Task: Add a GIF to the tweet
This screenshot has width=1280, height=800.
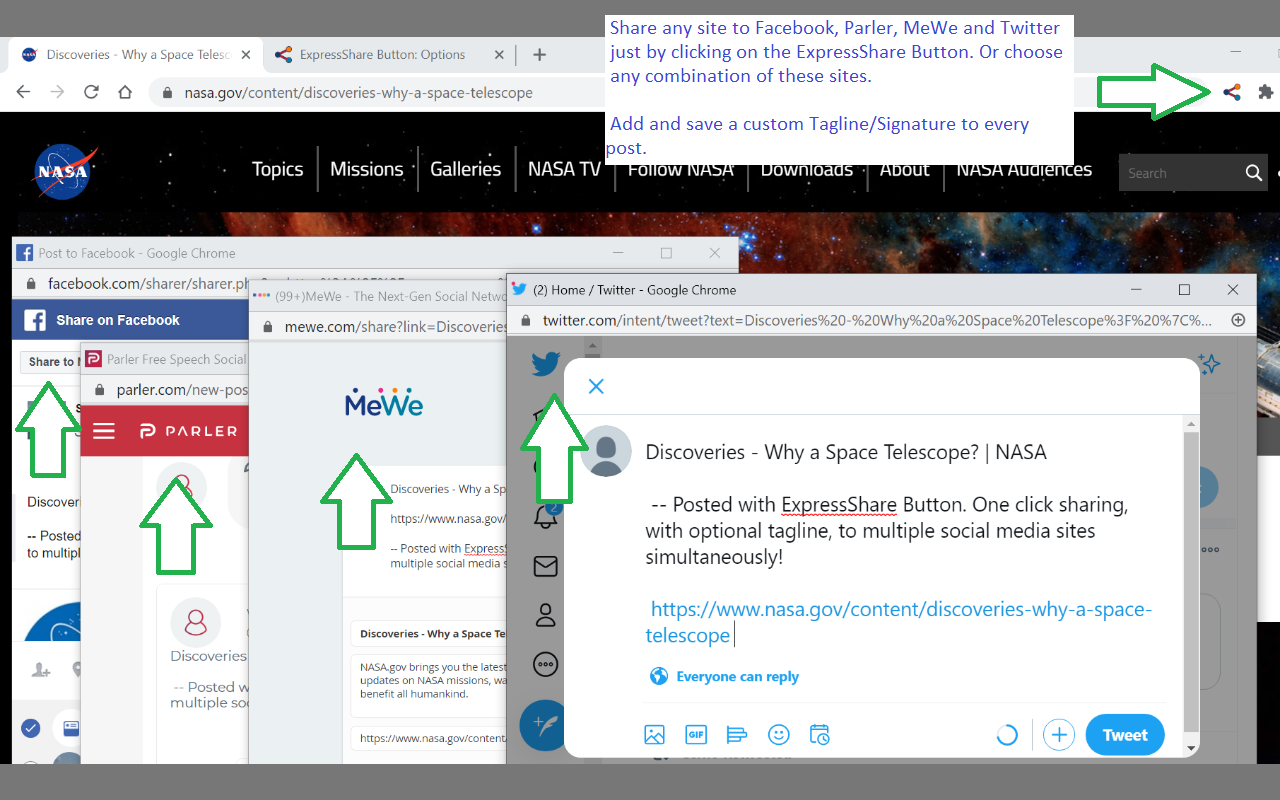Action: (696, 734)
